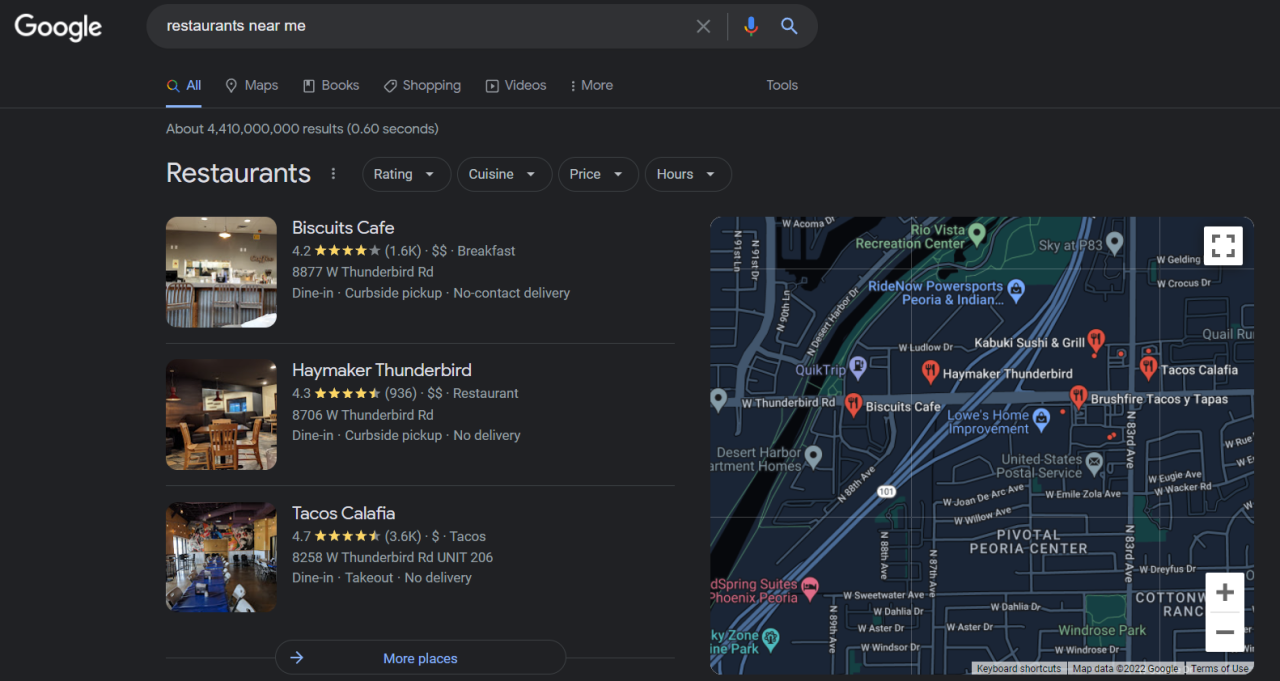Switch to the Maps tab
Screen dimensions: 1280x681
coord(251,85)
